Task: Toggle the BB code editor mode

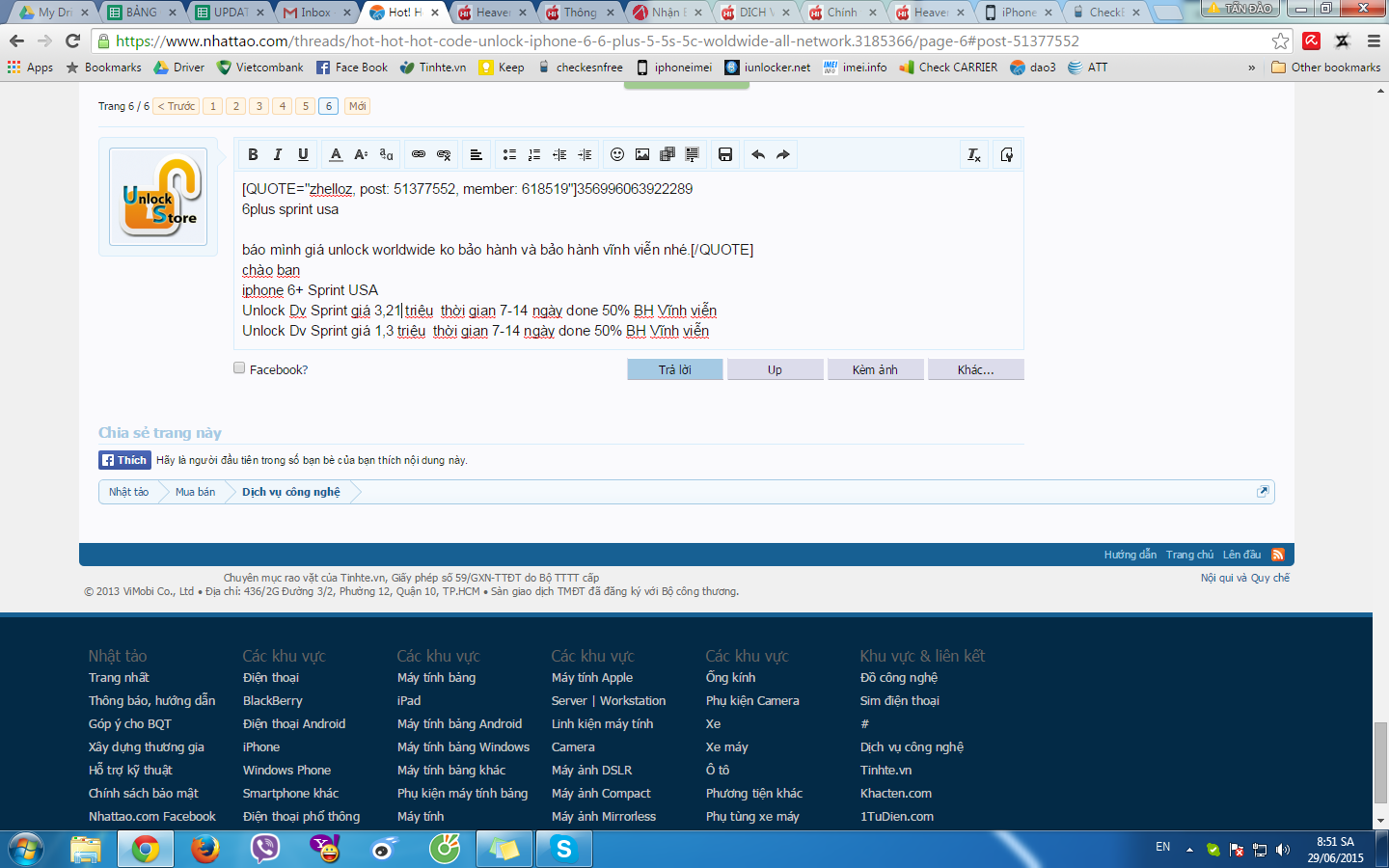Action: tap(1007, 154)
